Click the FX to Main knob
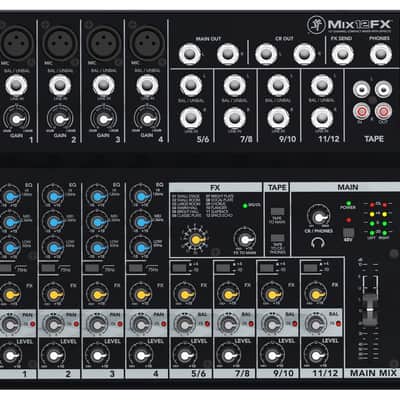The width and height of the screenshot is (400, 400). point(245,239)
